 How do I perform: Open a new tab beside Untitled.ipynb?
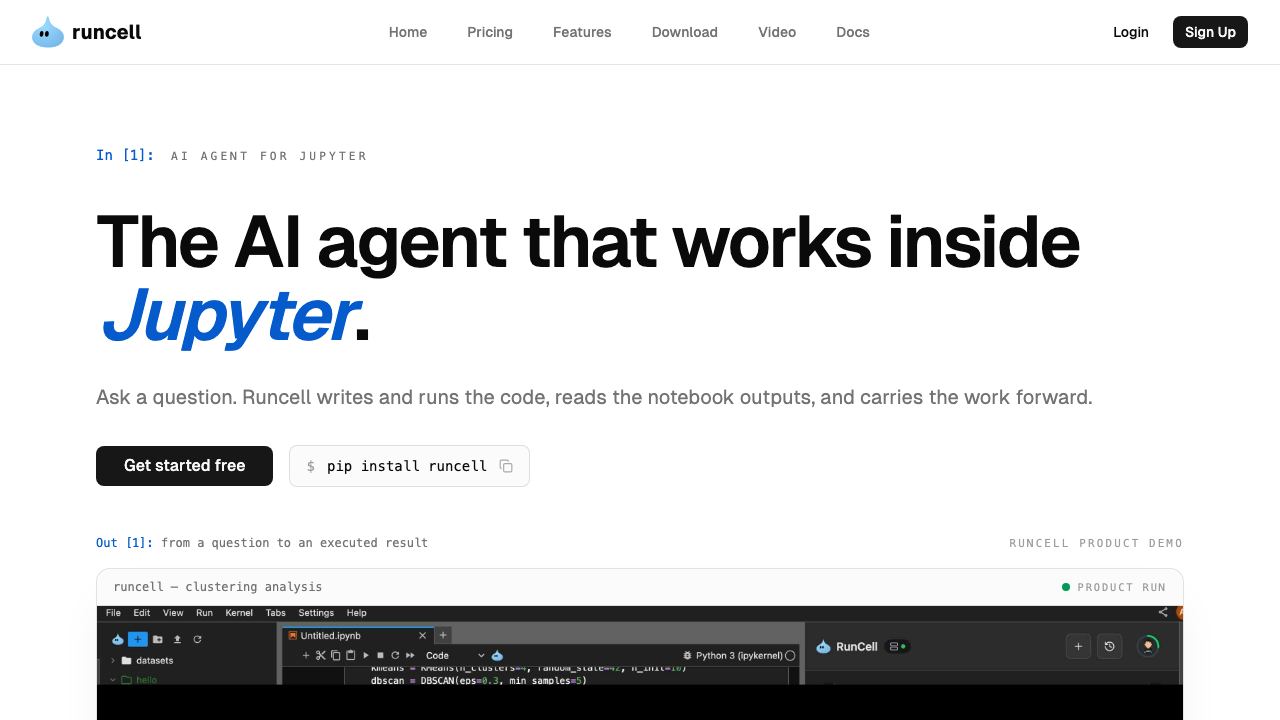443,635
